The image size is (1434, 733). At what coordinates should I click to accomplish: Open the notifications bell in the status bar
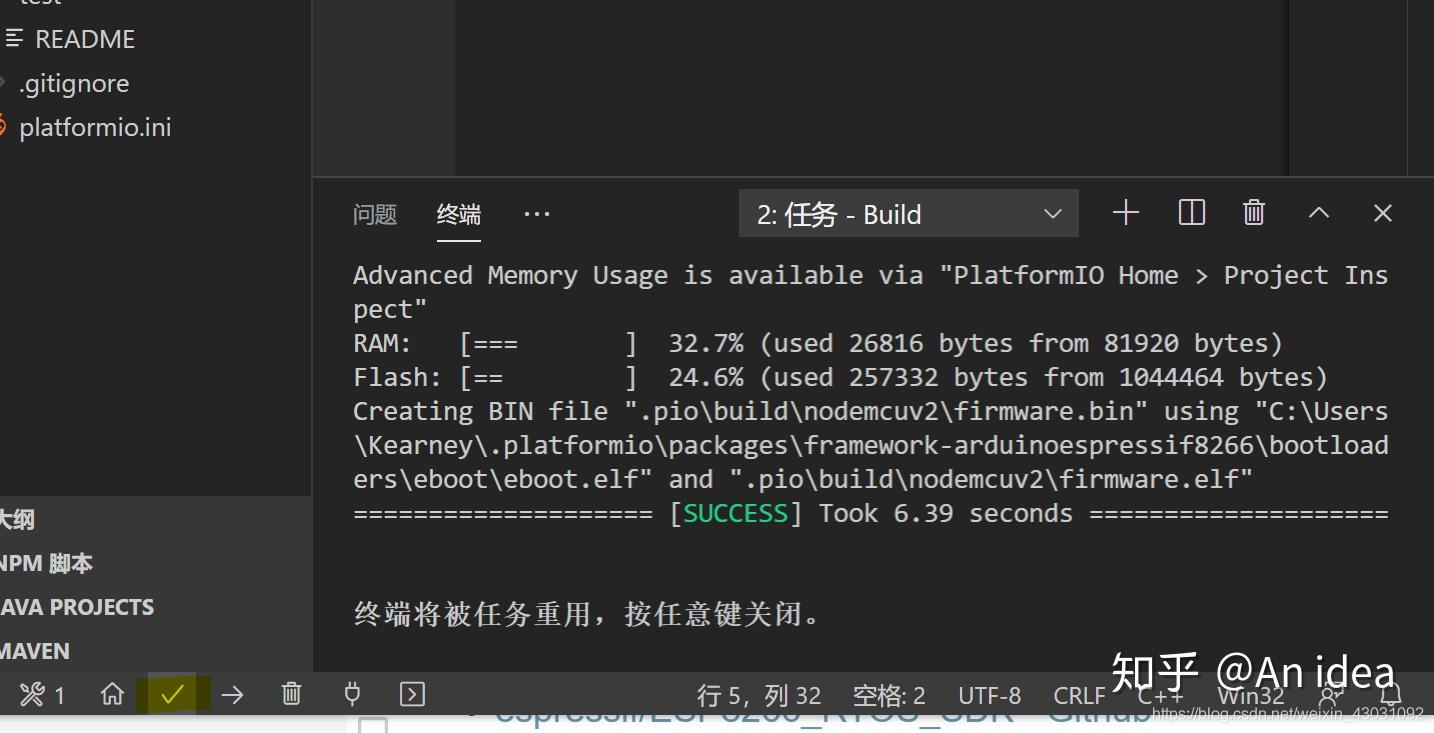[1392, 693]
